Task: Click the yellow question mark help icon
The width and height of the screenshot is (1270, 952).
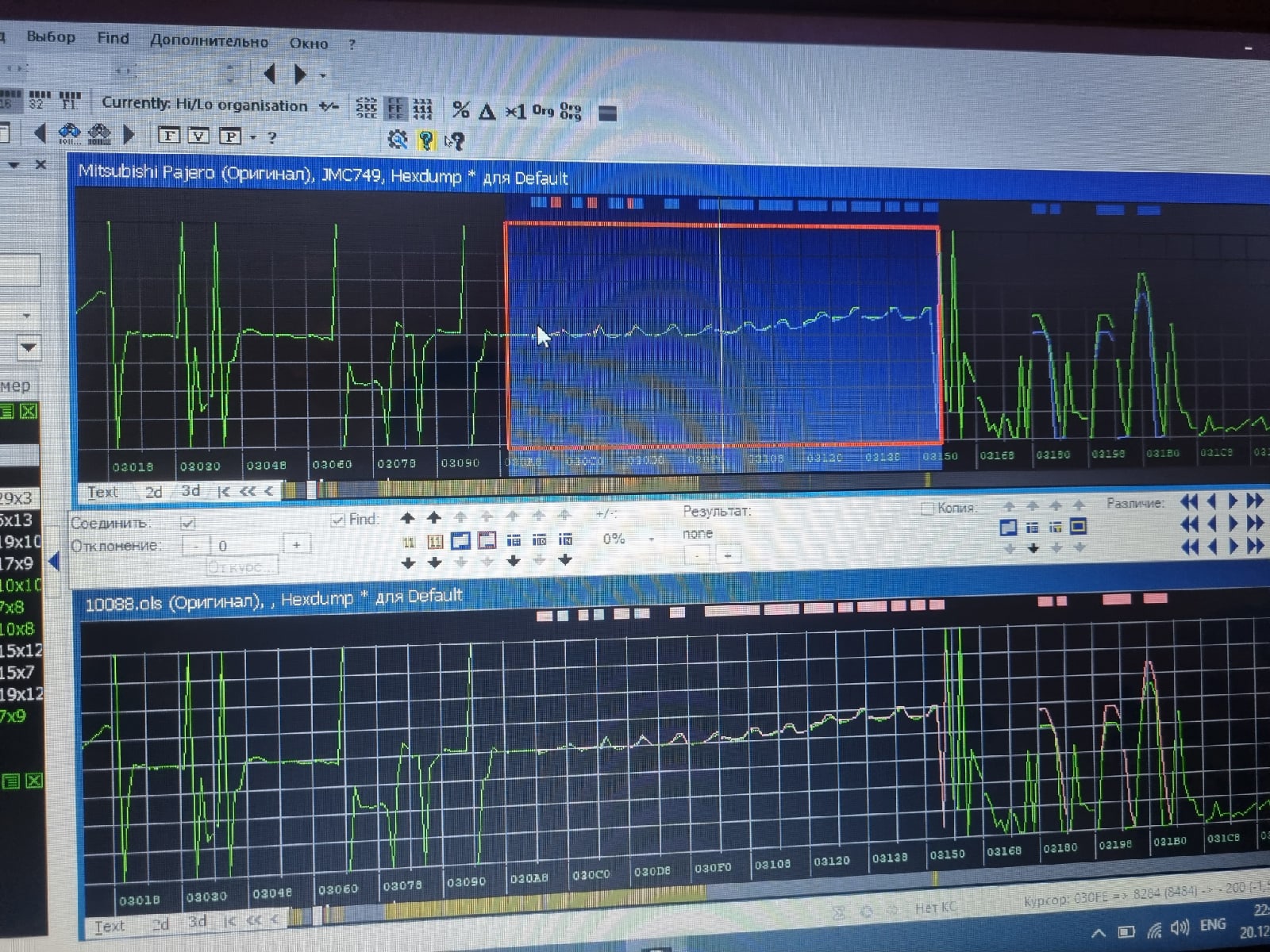Action: point(426,140)
